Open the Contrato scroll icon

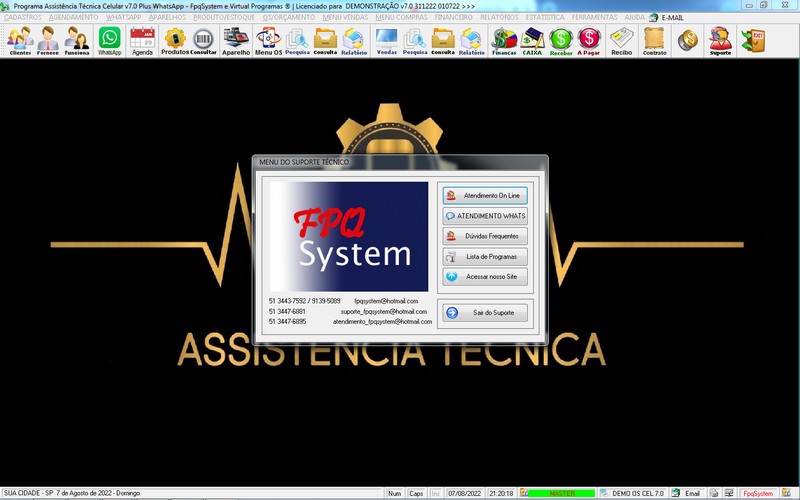click(x=655, y=41)
